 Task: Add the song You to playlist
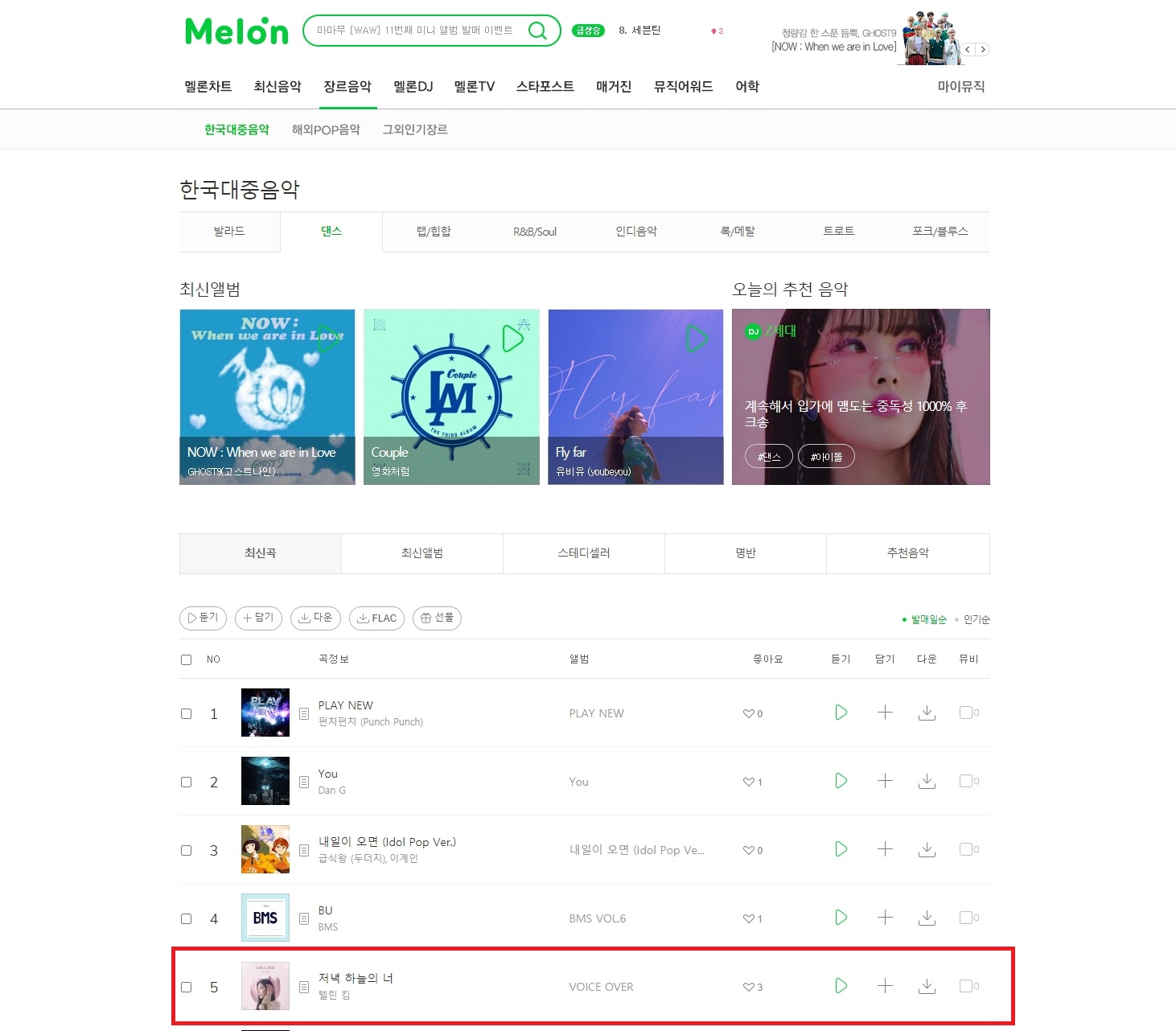pos(885,781)
